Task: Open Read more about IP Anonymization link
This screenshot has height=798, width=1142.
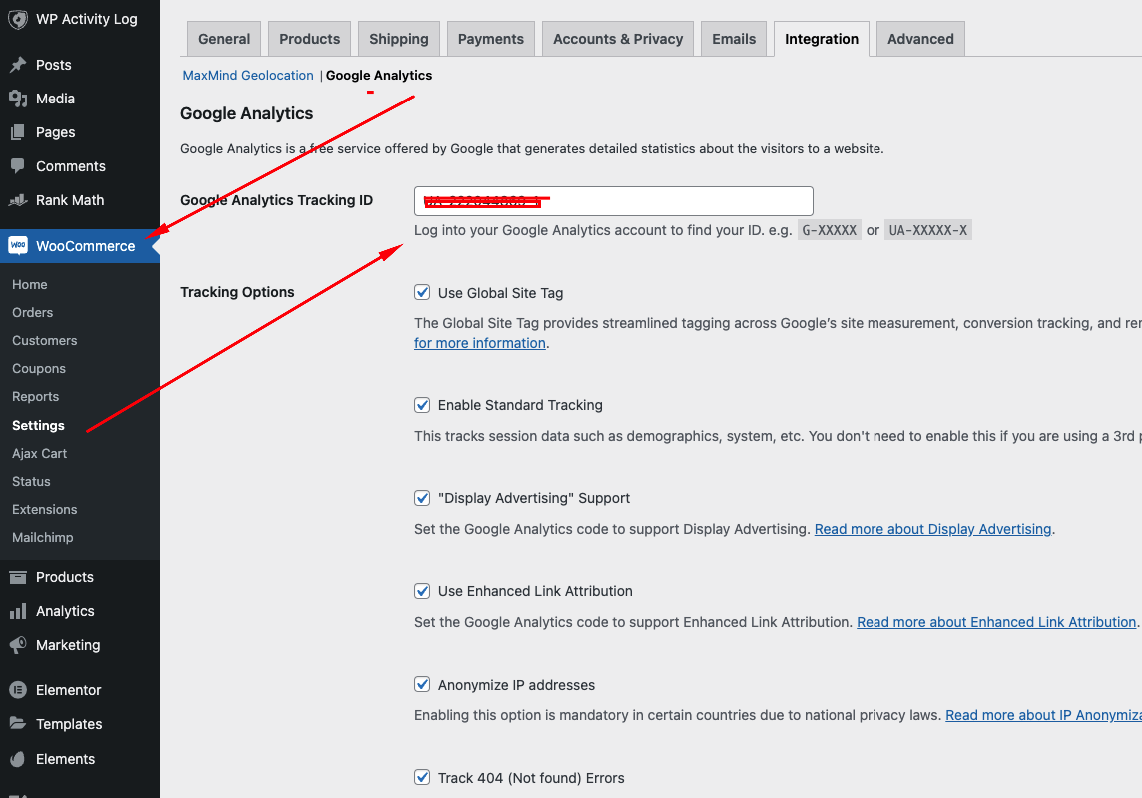Action: click(x=1044, y=716)
